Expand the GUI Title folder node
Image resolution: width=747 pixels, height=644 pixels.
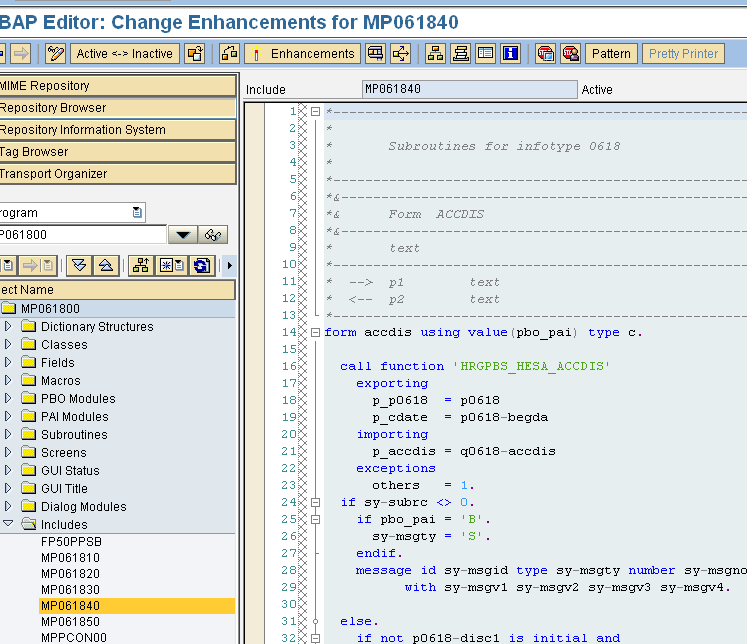tap(8, 488)
